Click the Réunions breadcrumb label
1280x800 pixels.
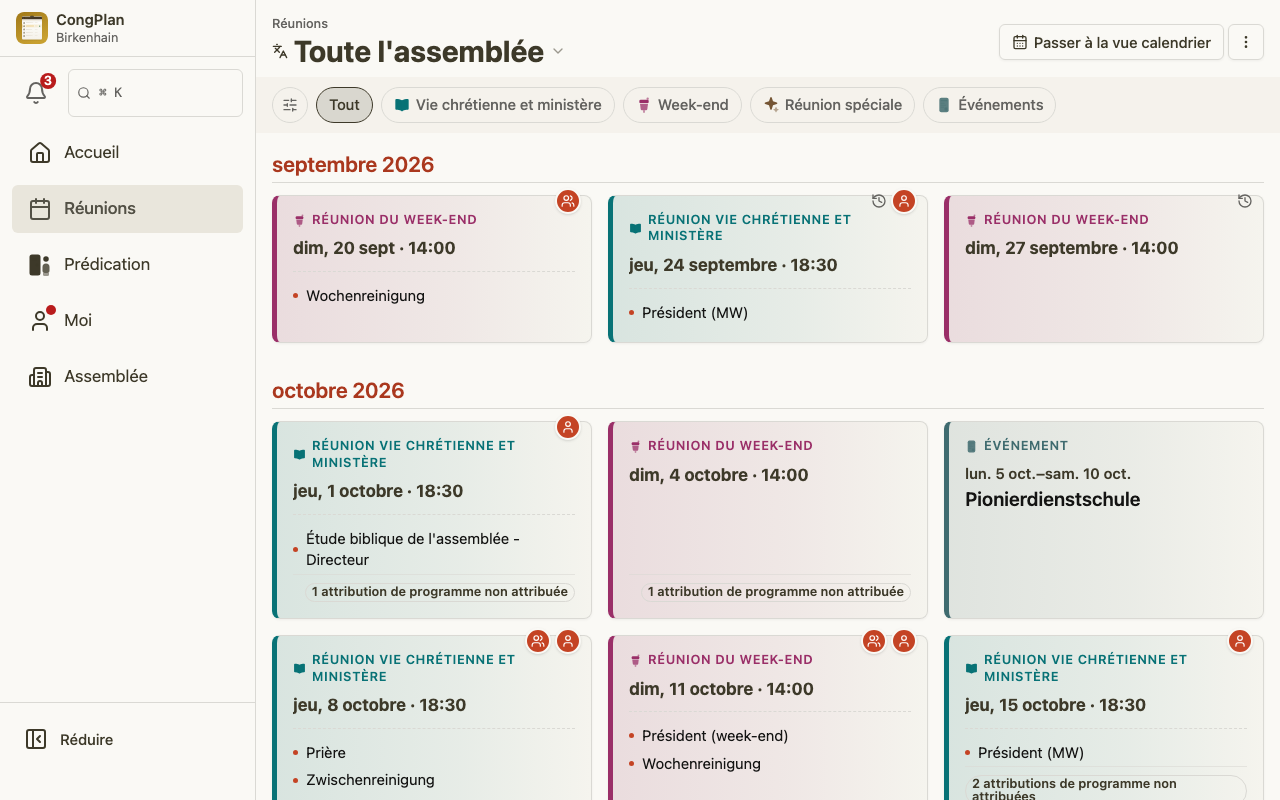point(300,23)
